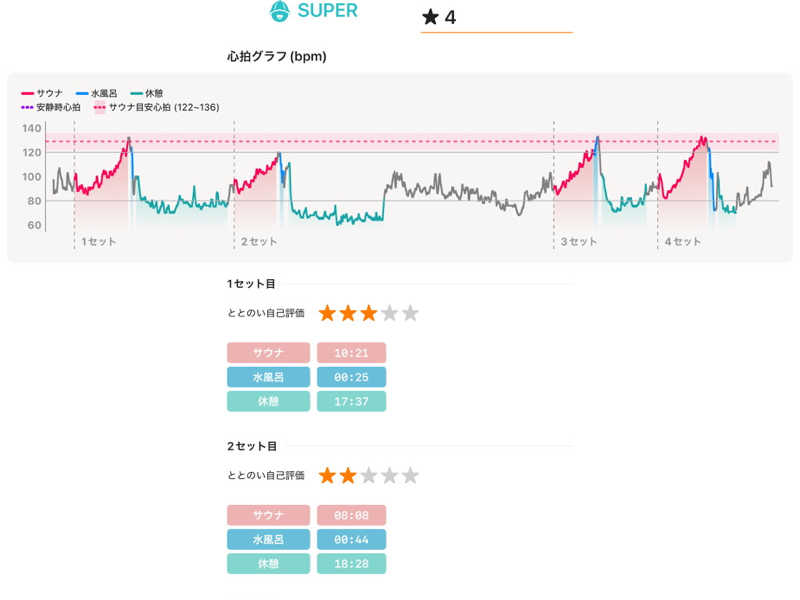Toggle the サウナ series in graph legend

pos(43,93)
